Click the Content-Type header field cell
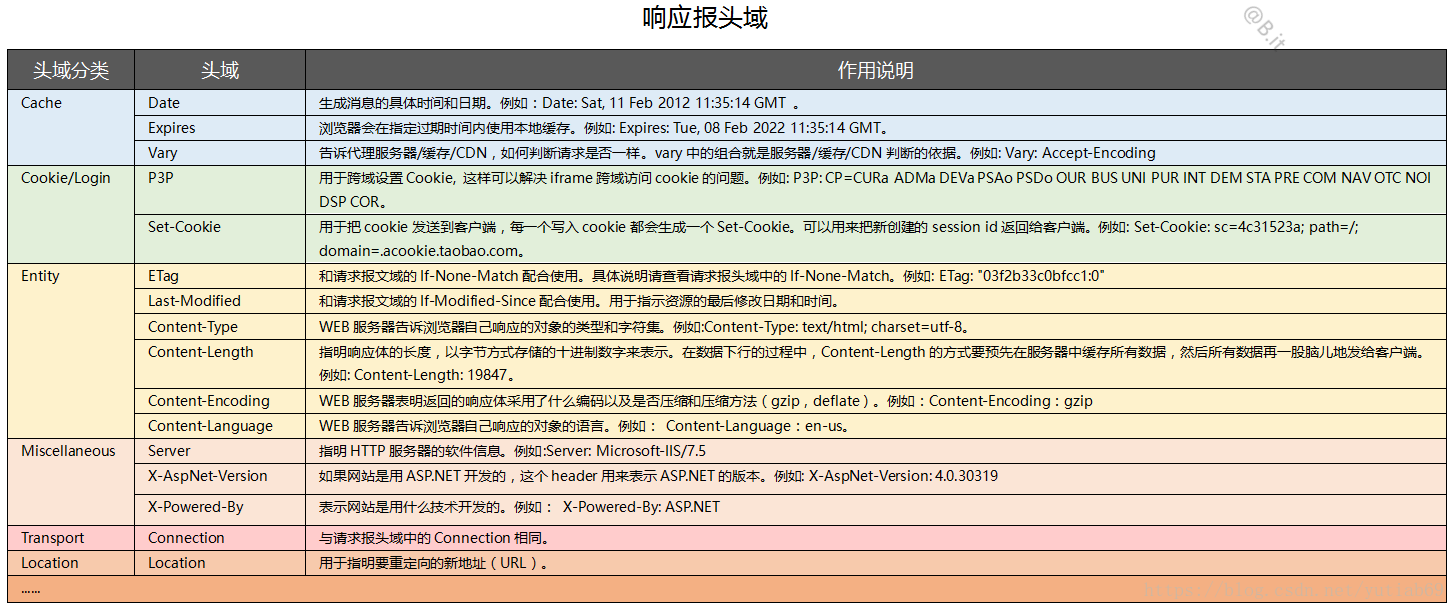 click(x=220, y=326)
